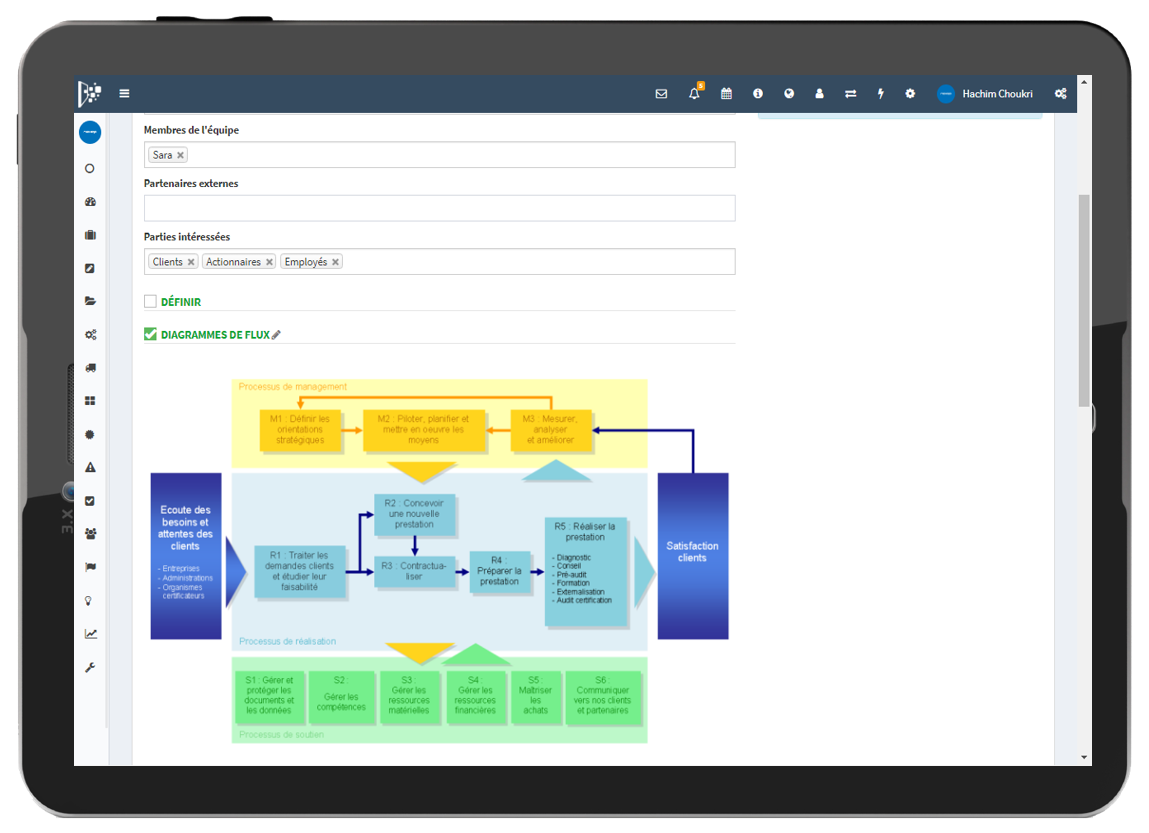
Task: Open notifications bell with badge
Action: 695,92
